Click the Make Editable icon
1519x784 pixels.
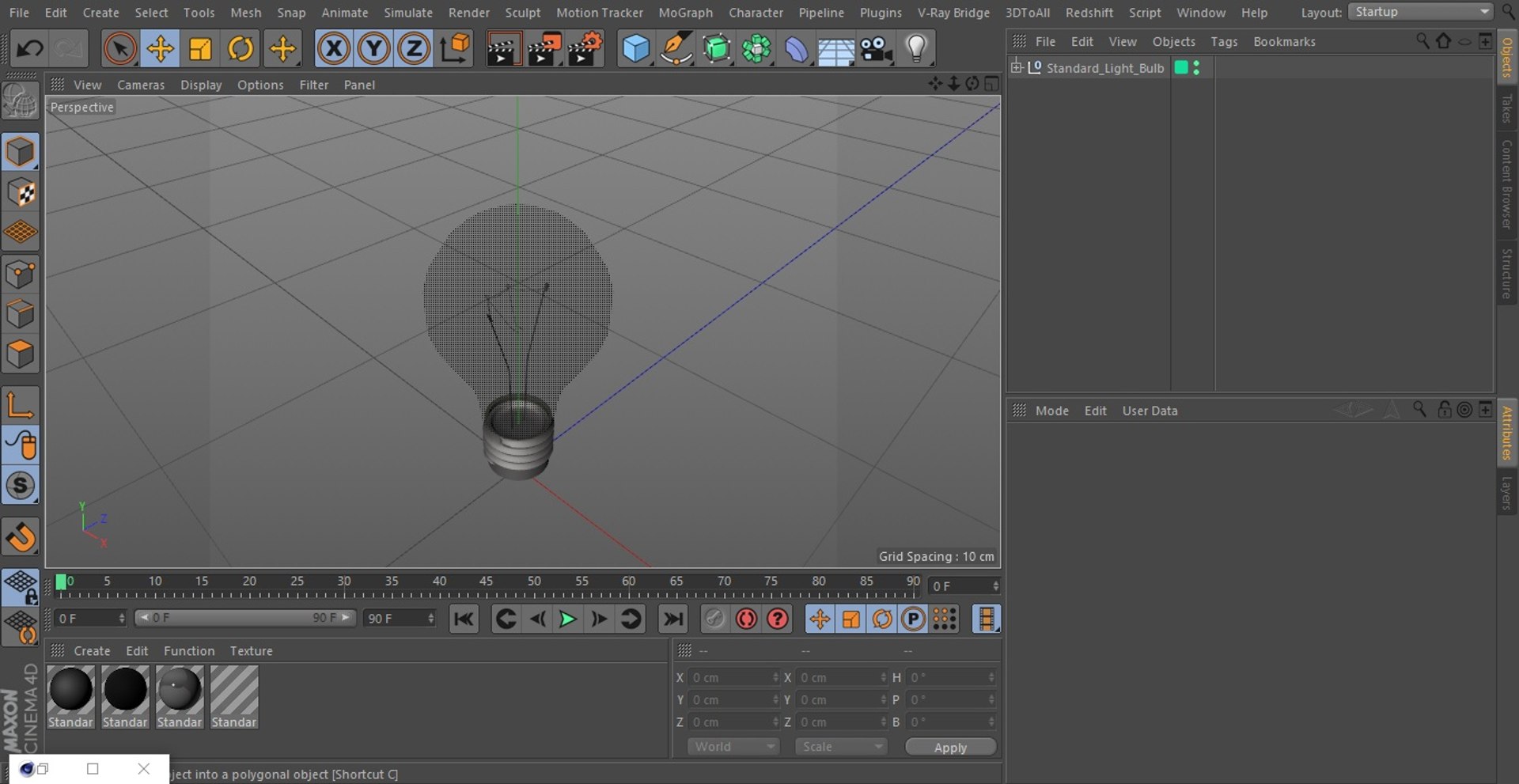coord(20,102)
